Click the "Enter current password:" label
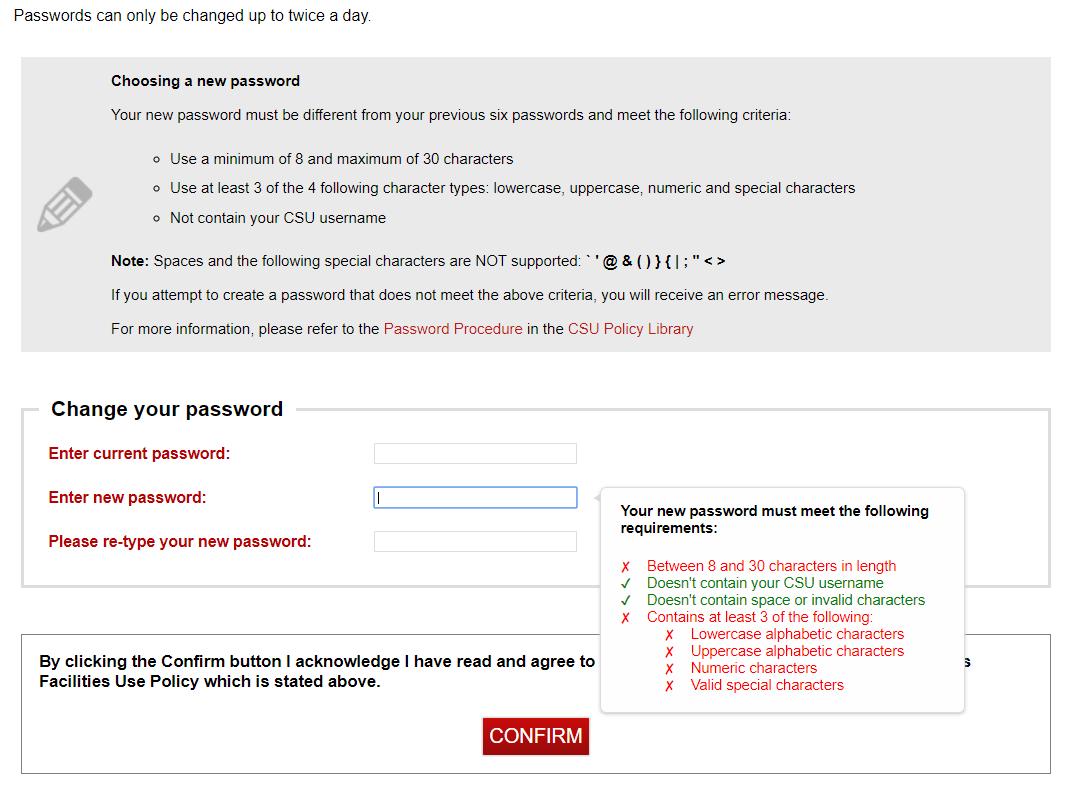Screen dimensions: 1076x794 pos(139,454)
